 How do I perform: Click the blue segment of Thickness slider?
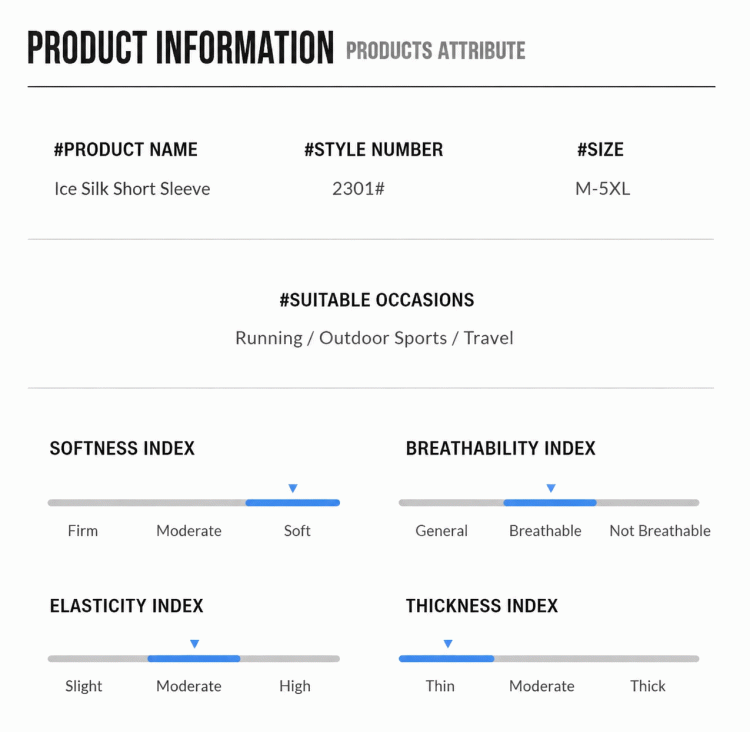coord(446,659)
